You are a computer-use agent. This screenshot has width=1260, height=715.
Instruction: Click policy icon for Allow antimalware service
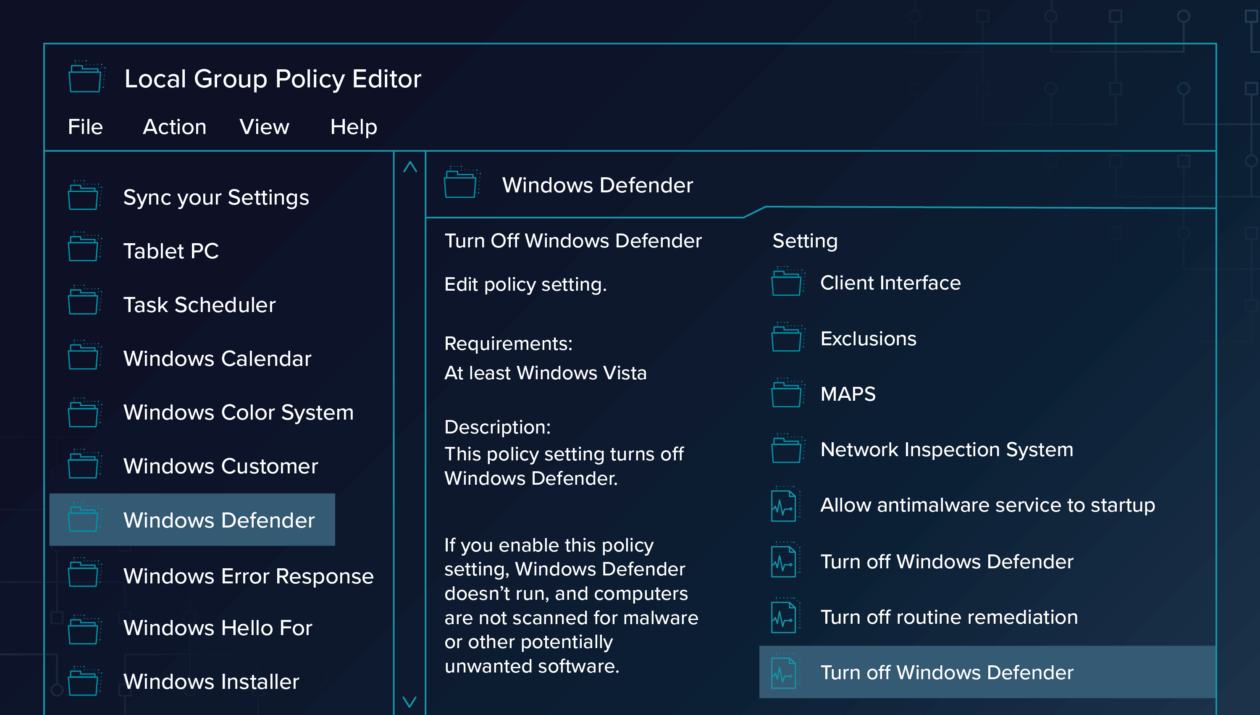(x=784, y=505)
